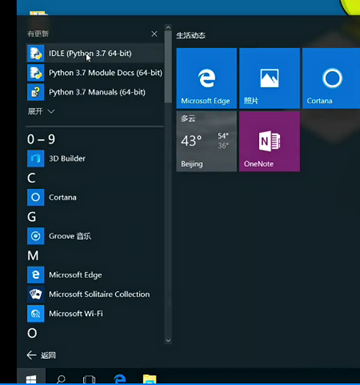This screenshot has height=385, width=360.
Task: Open the Photos tile
Action: click(269, 78)
